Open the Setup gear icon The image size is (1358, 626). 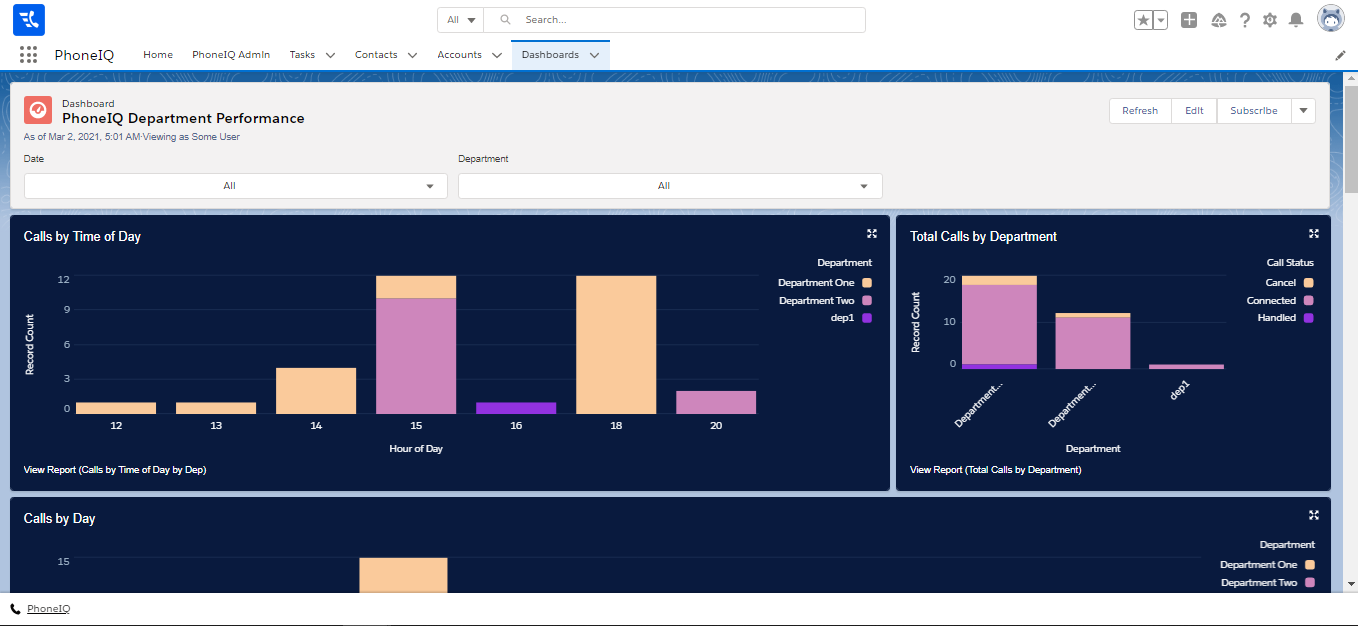point(1270,20)
